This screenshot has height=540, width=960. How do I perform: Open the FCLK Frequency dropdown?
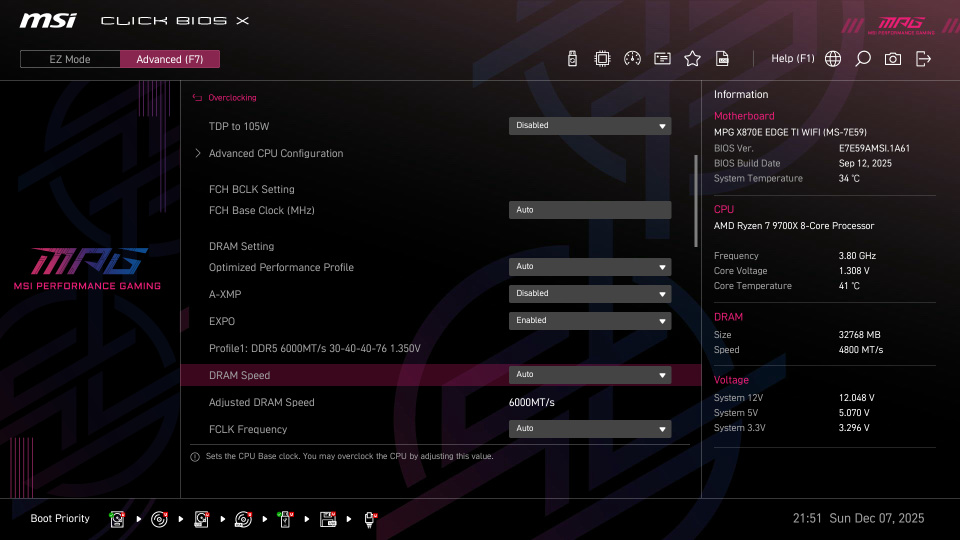[x=590, y=429]
